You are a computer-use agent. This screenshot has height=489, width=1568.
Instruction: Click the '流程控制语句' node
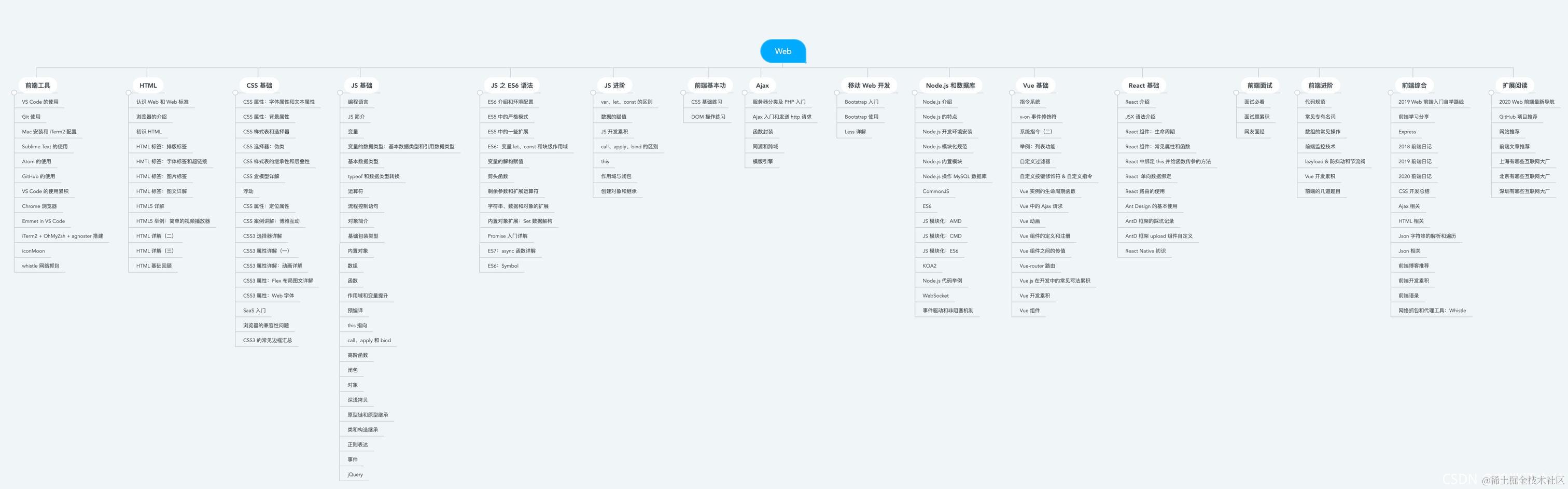click(x=363, y=206)
